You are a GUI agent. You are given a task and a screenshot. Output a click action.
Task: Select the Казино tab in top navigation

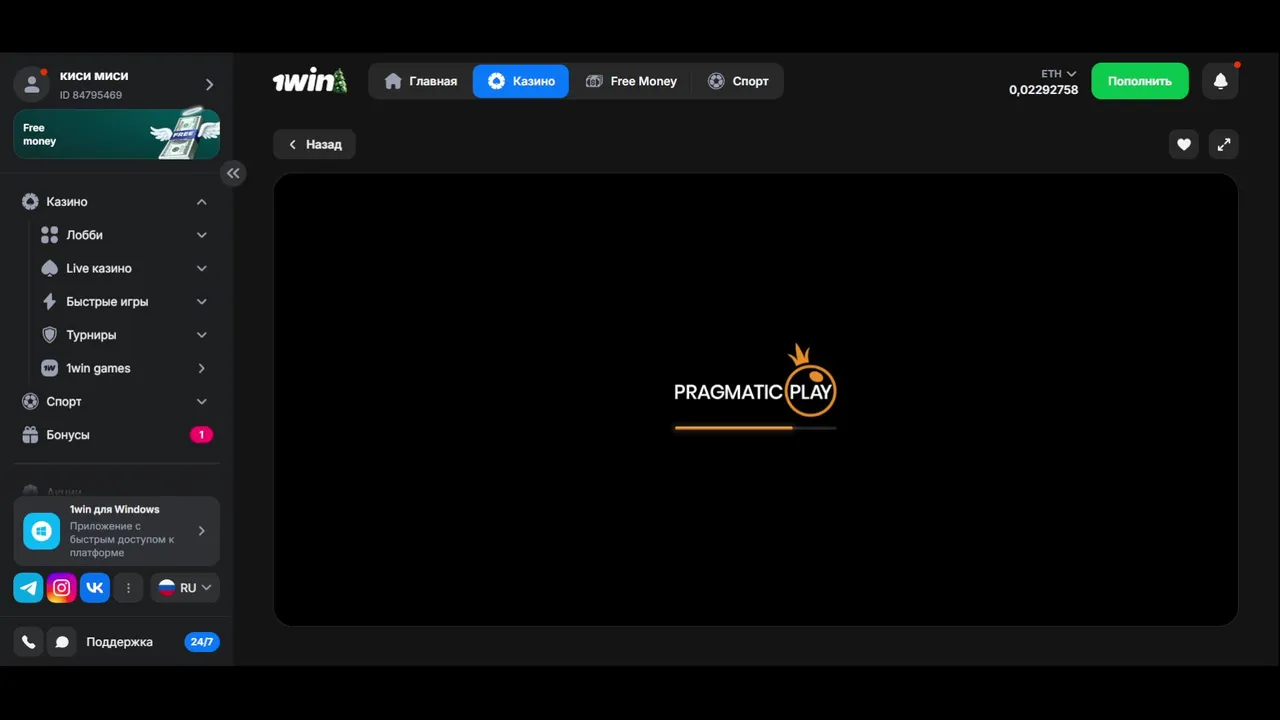coord(521,81)
